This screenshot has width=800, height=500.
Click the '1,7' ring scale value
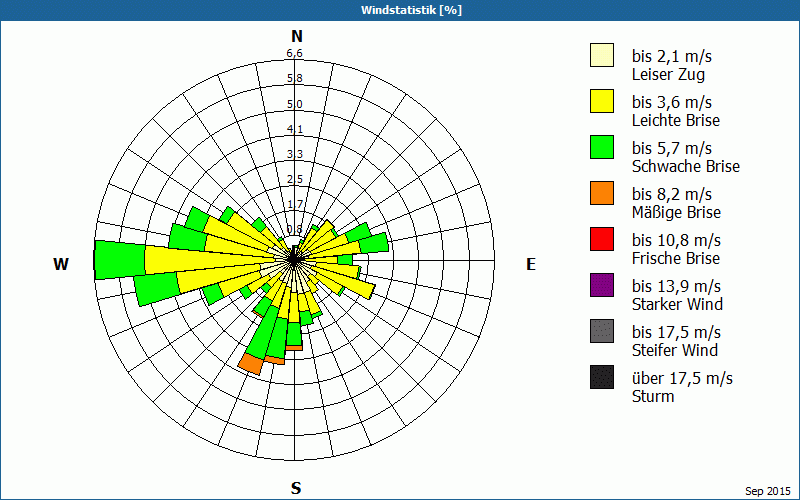(294, 204)
